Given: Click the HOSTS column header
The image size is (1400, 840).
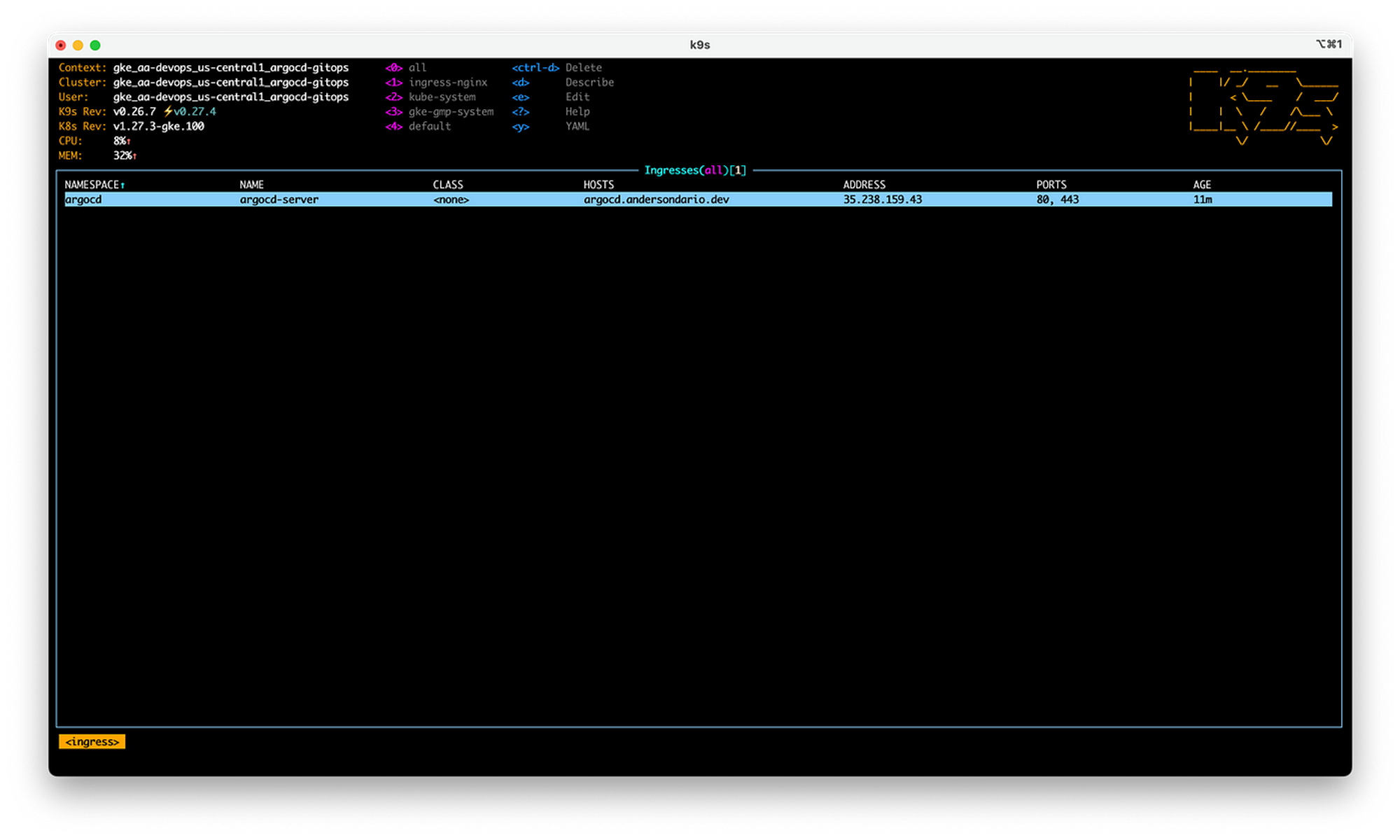Looking at the screenshot, I should pos(598,185).
